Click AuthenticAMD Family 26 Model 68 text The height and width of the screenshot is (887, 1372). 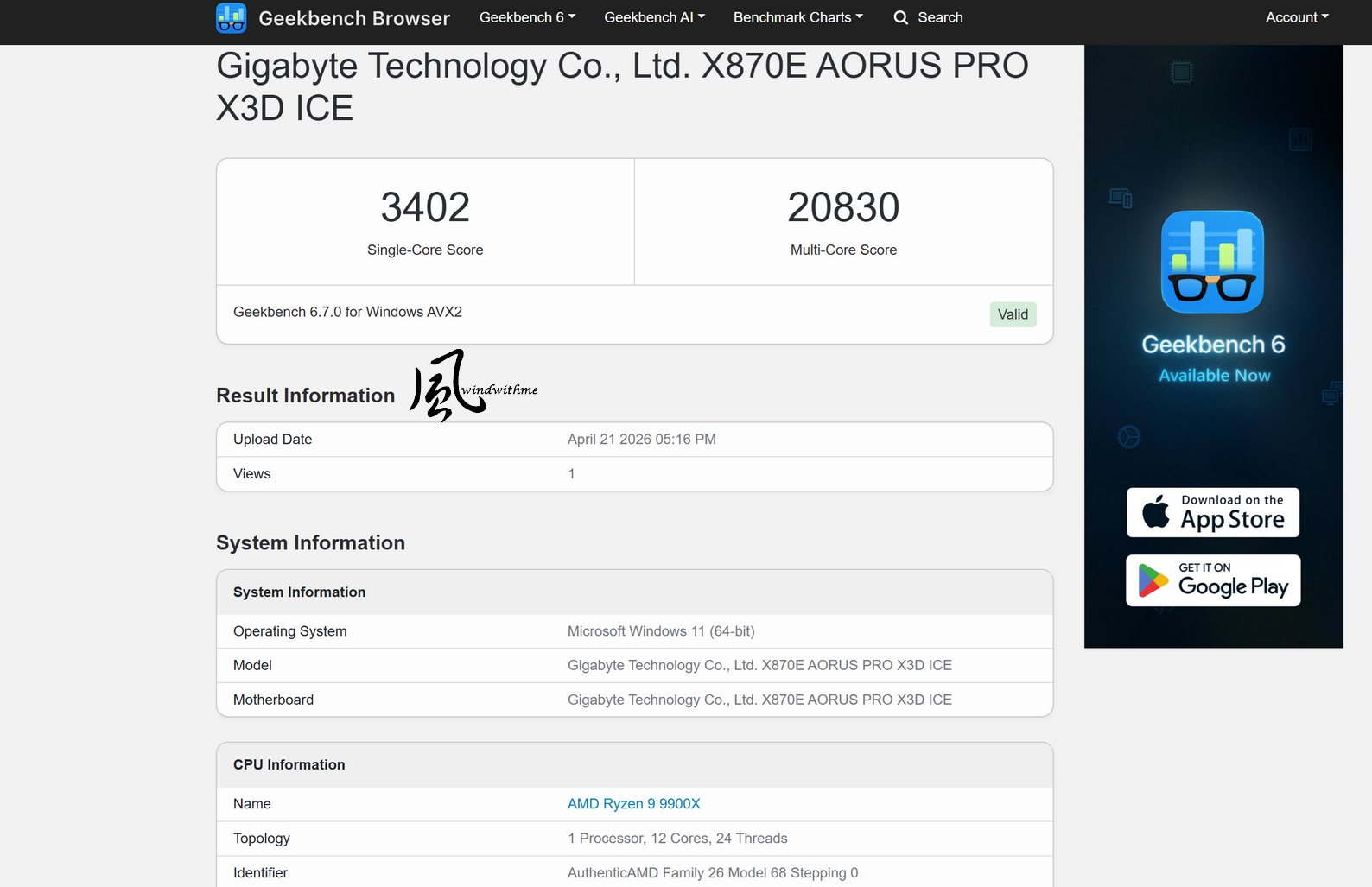(713, 873)
